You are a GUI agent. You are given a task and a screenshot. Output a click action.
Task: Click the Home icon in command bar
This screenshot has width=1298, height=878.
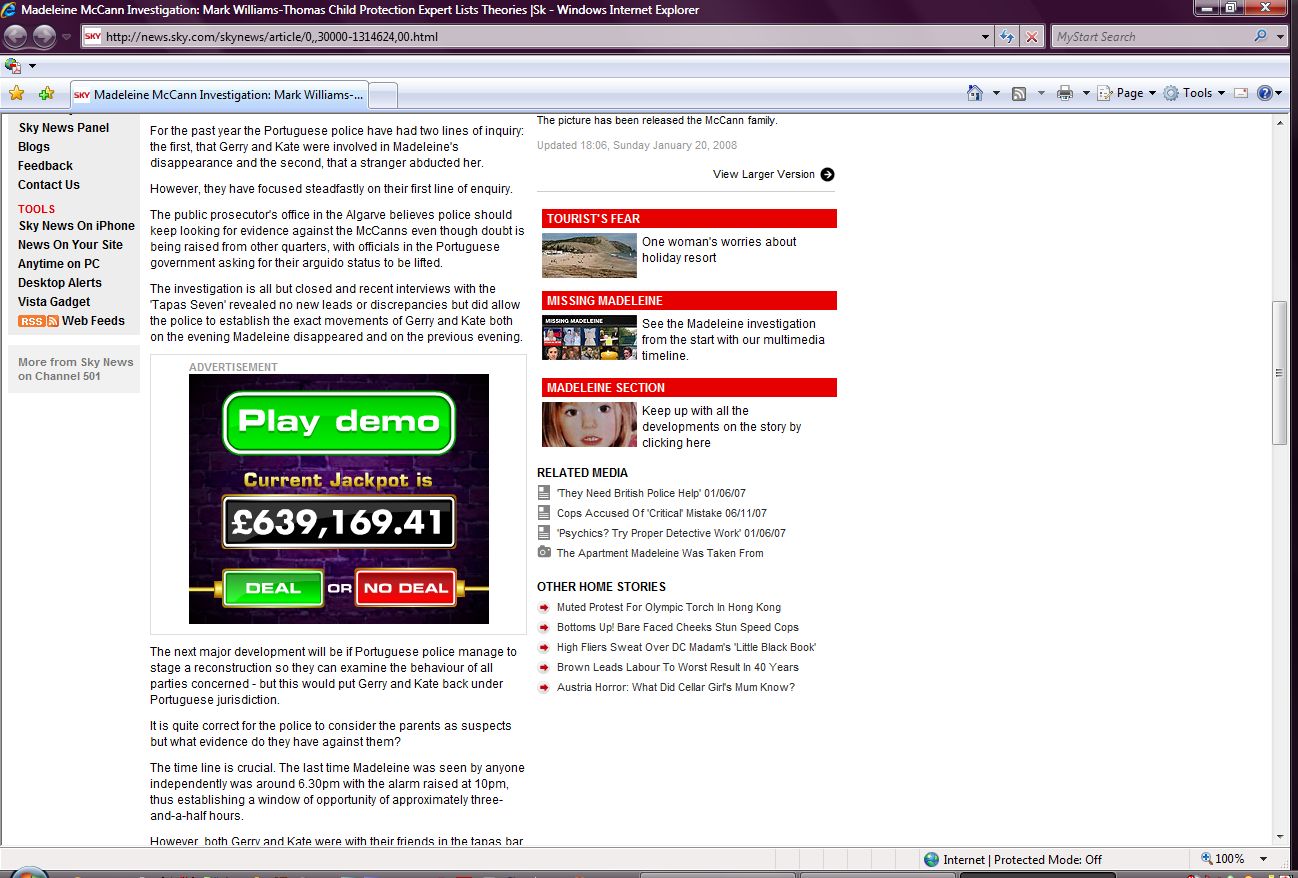975,93
